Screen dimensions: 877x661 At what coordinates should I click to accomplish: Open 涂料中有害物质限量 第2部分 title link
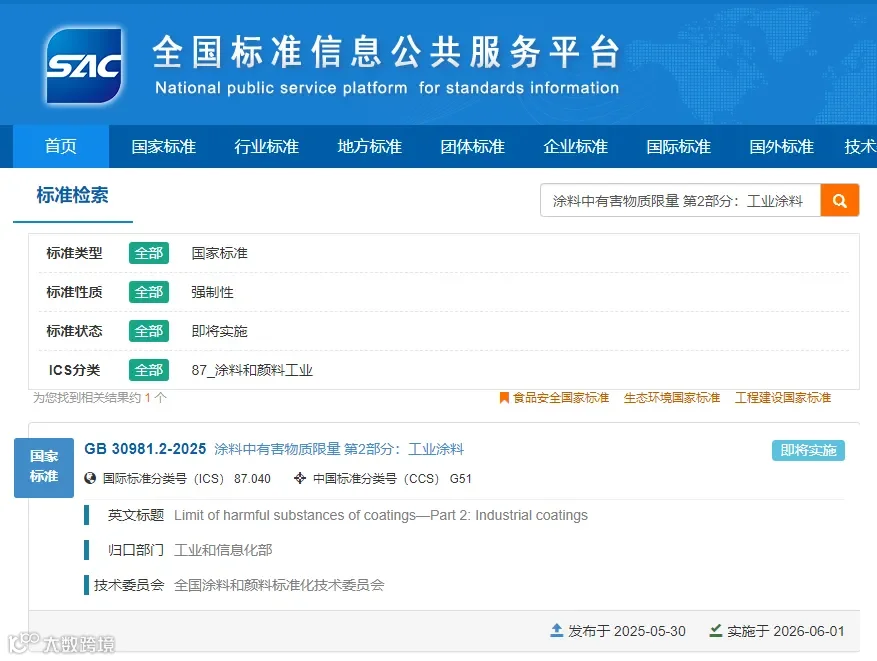[x=339, y=448]
